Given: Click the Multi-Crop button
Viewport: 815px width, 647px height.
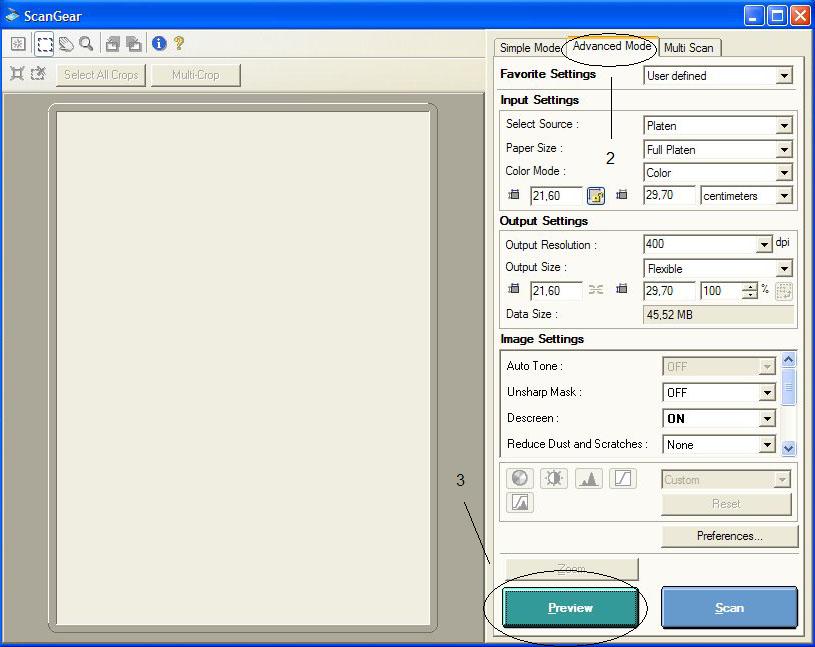Looking at the screenshot, I should pyautogui.click(x=195, y=75).
